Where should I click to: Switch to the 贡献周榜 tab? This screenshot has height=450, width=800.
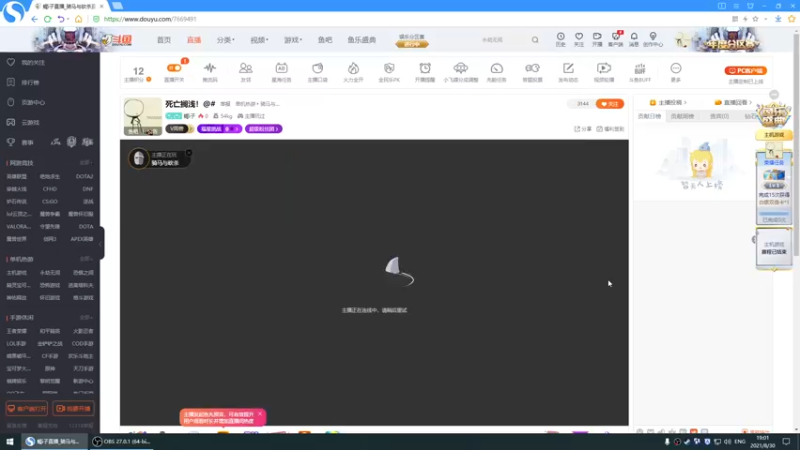pos(682,116)
